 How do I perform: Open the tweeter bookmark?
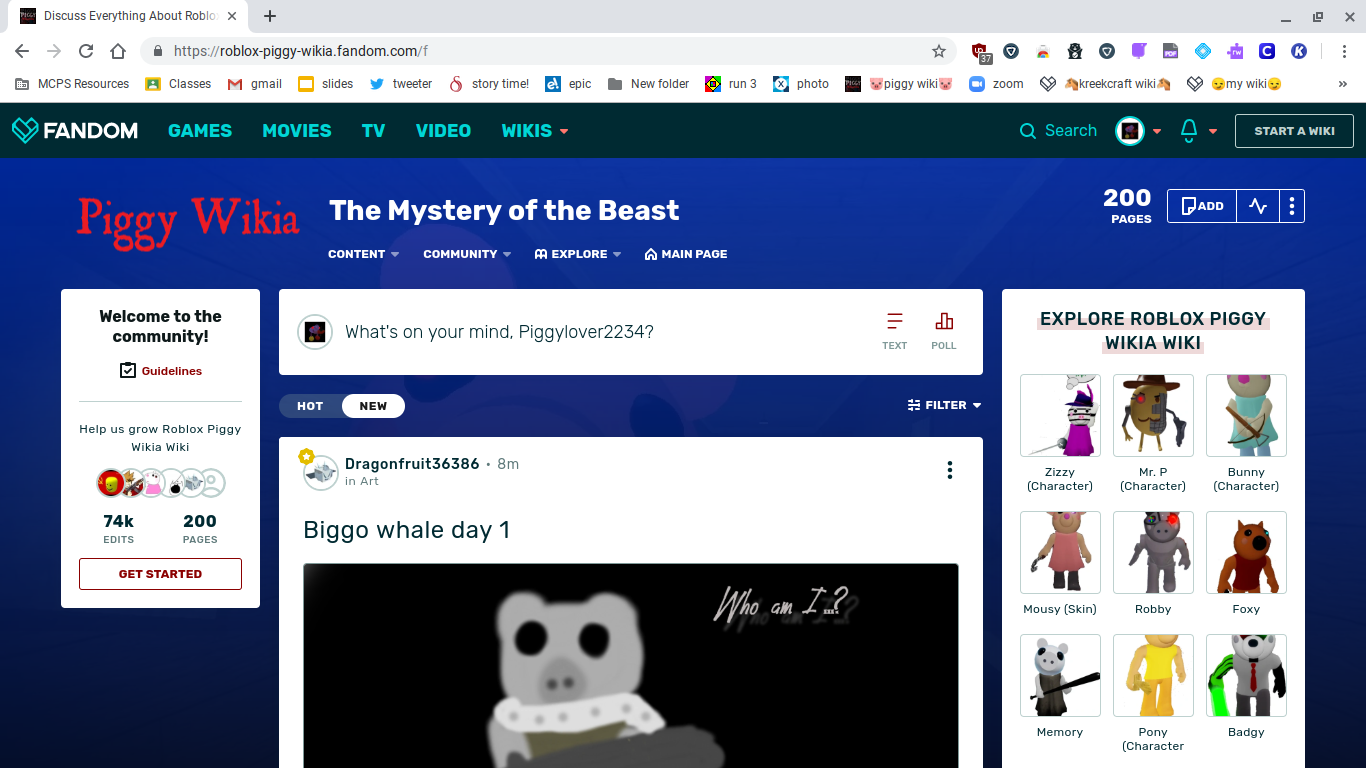pyautogui.click(x=401, y=84)
